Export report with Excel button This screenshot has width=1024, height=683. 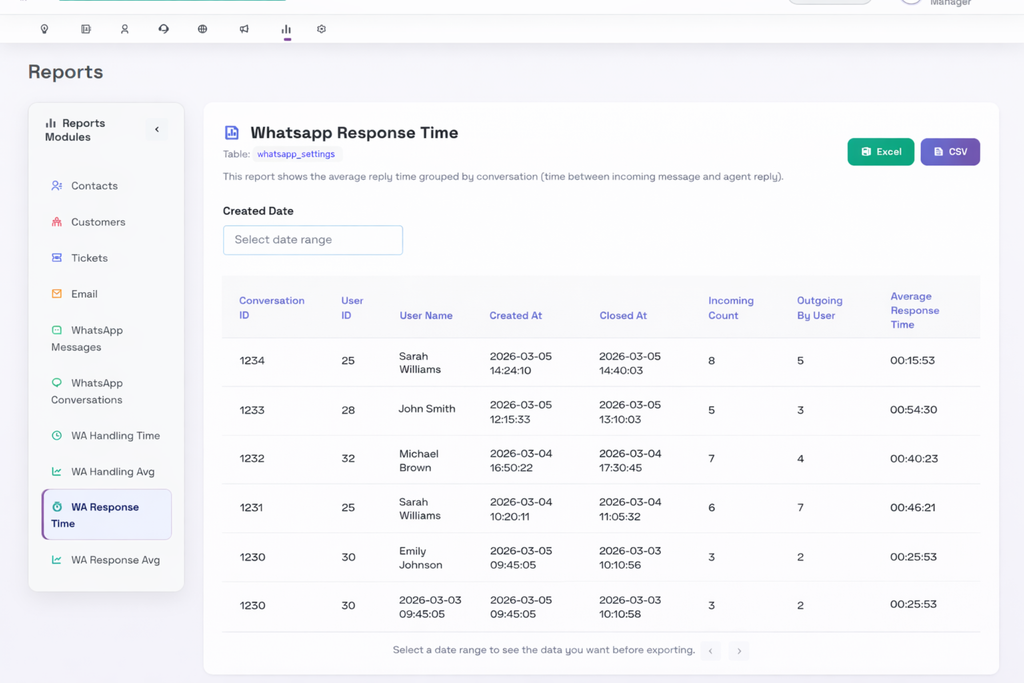[880, 152]
